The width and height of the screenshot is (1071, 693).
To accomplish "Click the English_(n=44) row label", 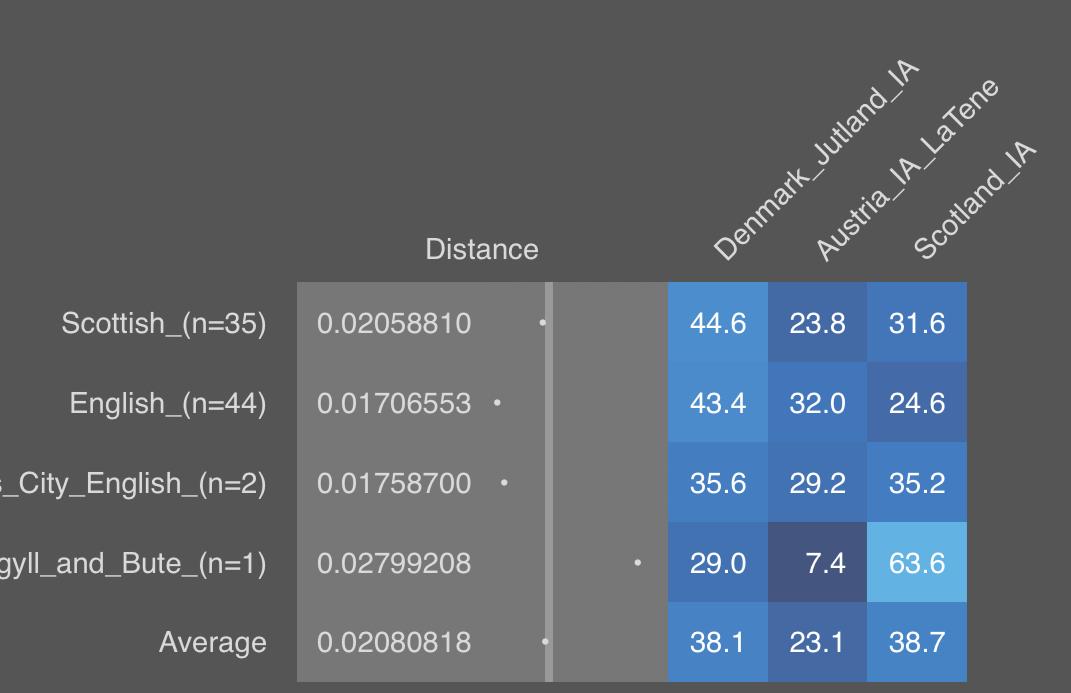I will [168, 403].
